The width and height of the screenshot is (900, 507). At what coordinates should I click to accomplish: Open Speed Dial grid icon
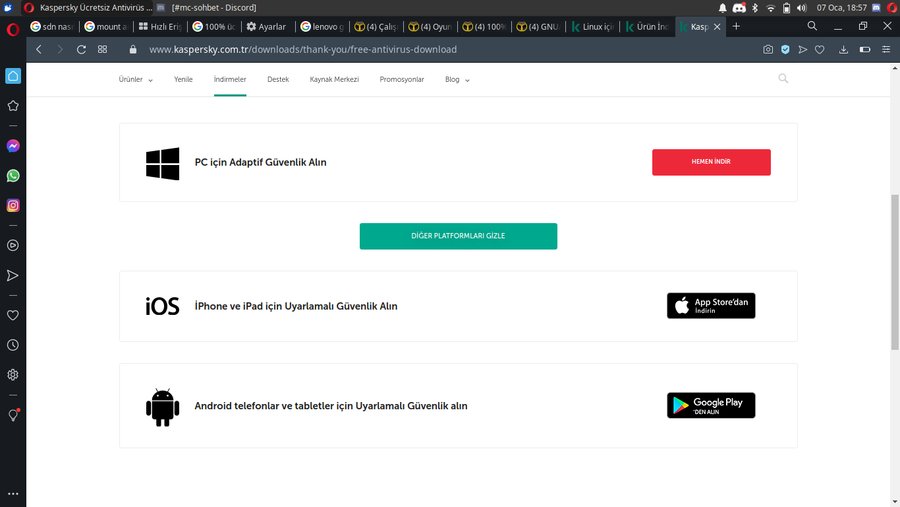point(103,49)
